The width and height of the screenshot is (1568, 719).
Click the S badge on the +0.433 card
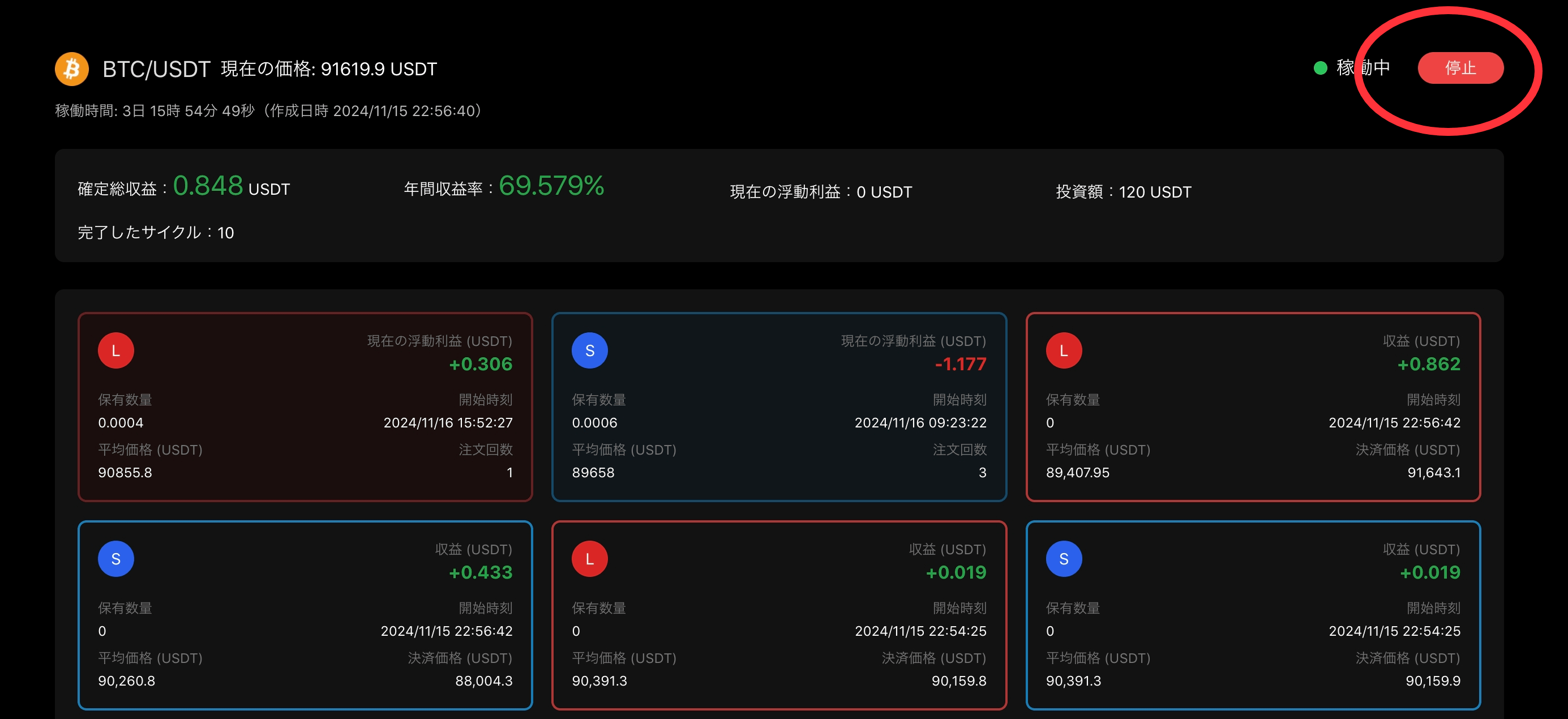(x=115, y=559)
